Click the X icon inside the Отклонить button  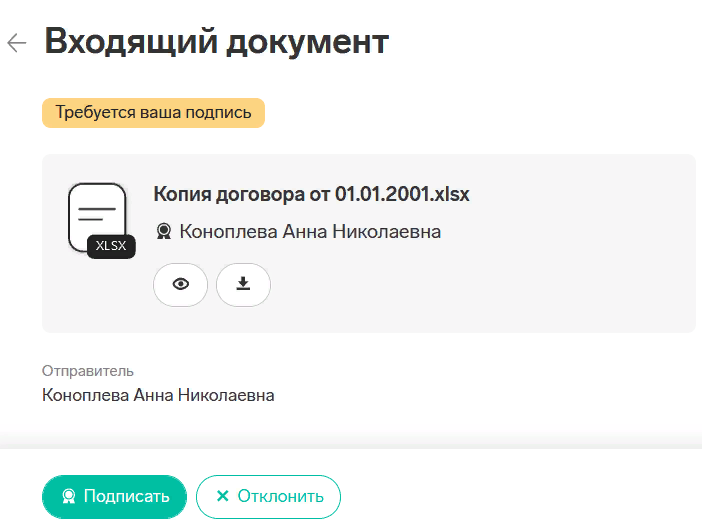point(222,496)
